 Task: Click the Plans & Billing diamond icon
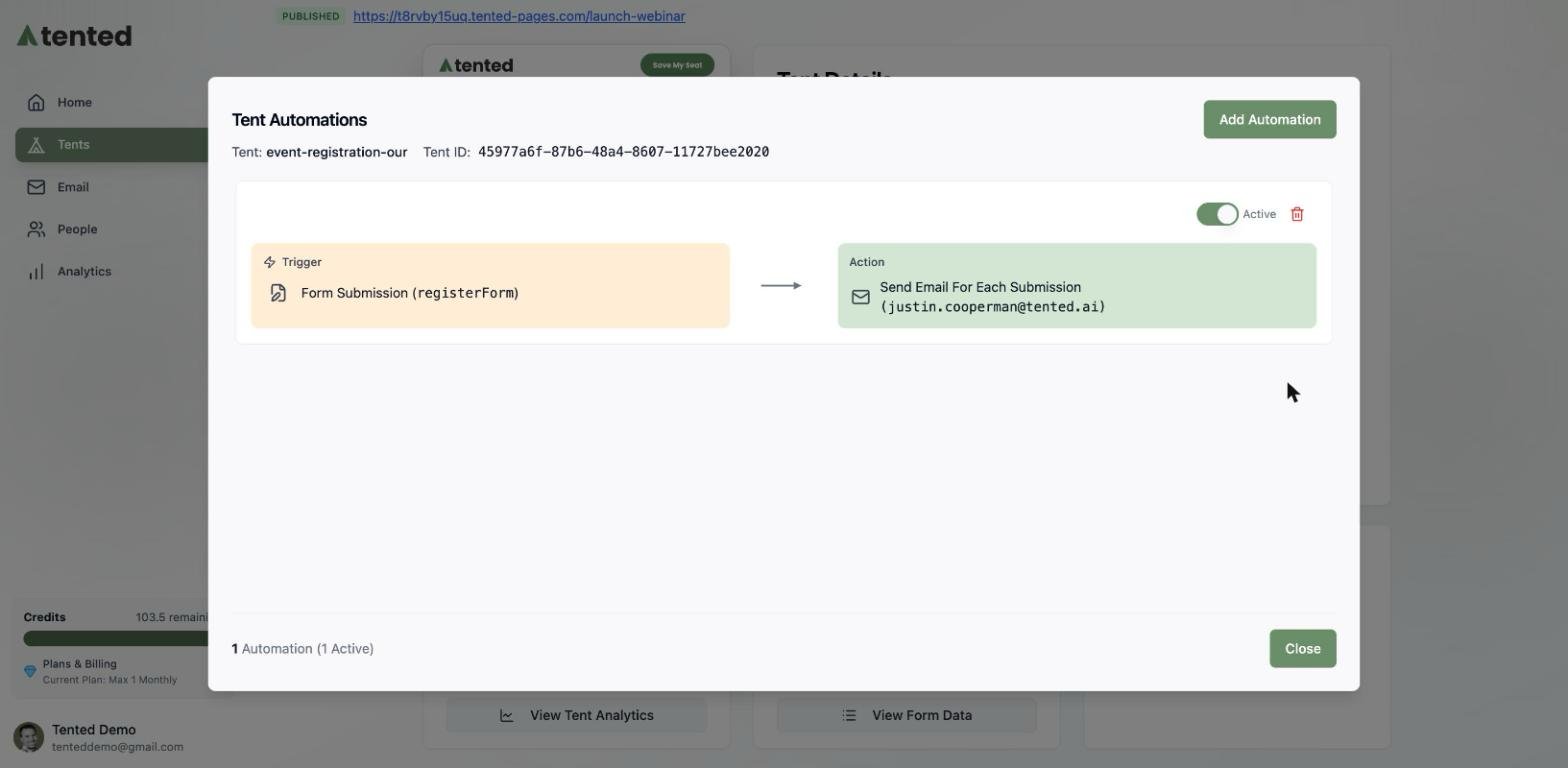[x=30, y=671]
